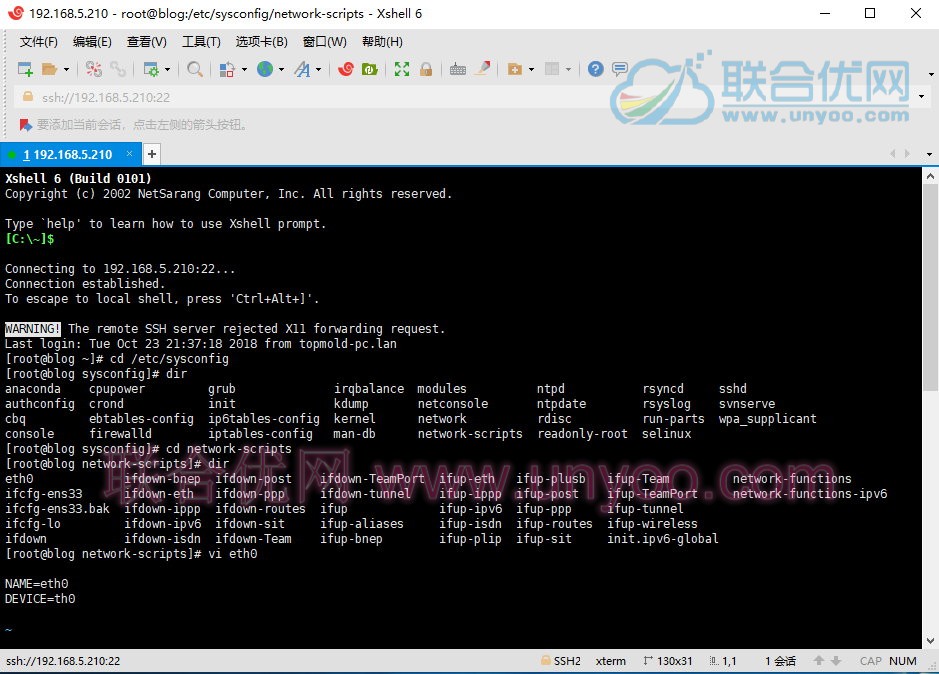Open session Properties gear icon
Viewport: 939px width, 674px height.
coord(151,69)
